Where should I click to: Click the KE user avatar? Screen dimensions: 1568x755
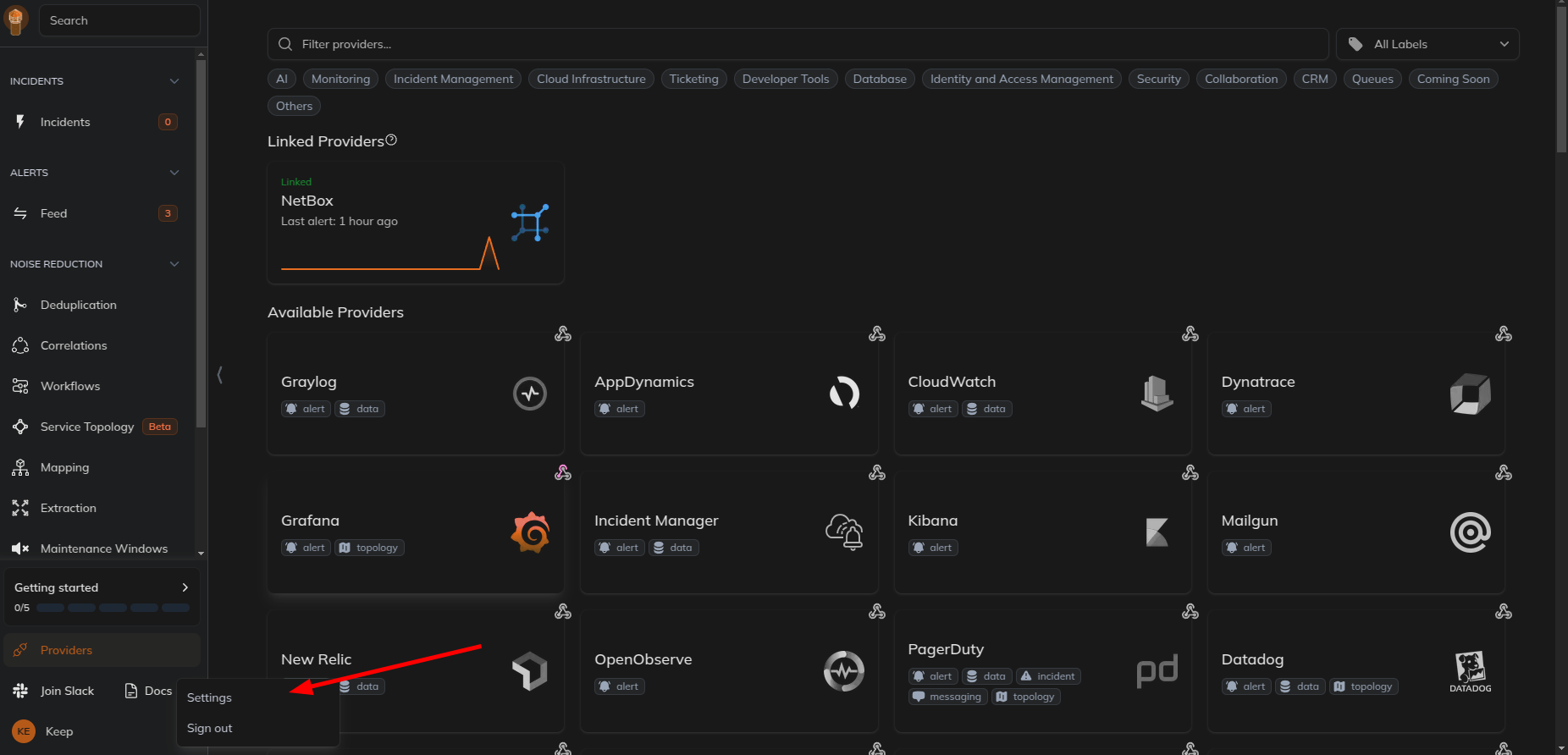[x=24, y=731]
